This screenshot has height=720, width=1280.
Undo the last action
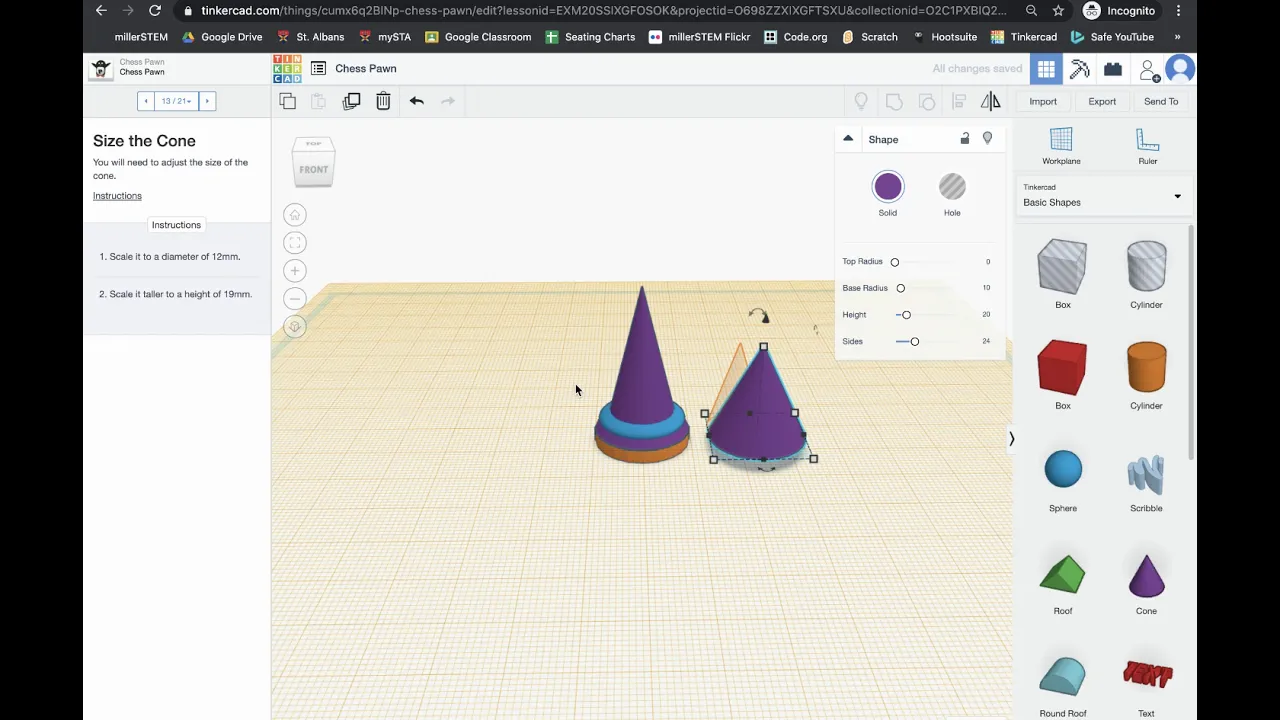point(416,101)
